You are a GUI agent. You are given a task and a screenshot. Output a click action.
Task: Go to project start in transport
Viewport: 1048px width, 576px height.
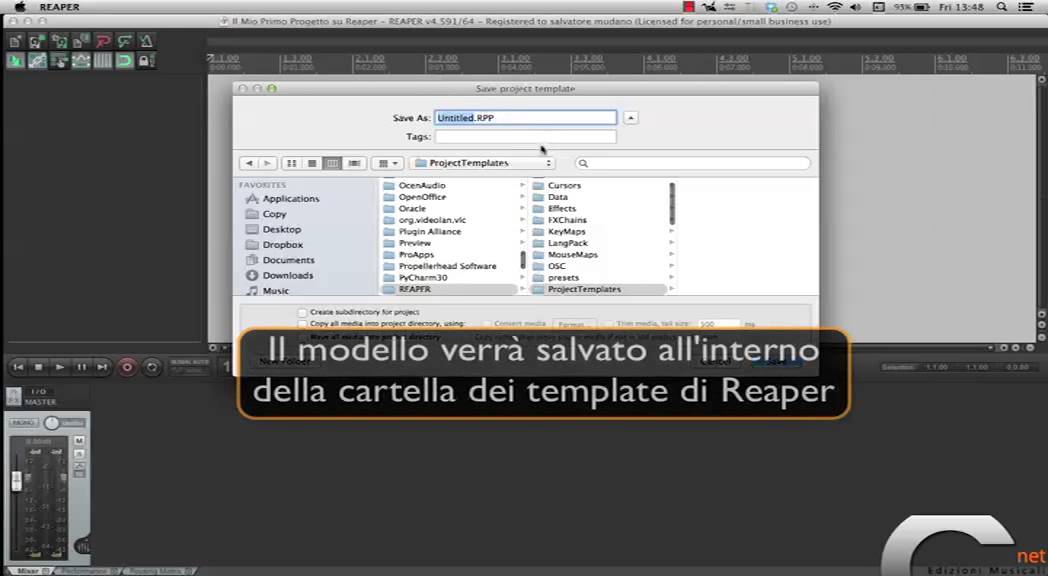(x=18, y=367)
